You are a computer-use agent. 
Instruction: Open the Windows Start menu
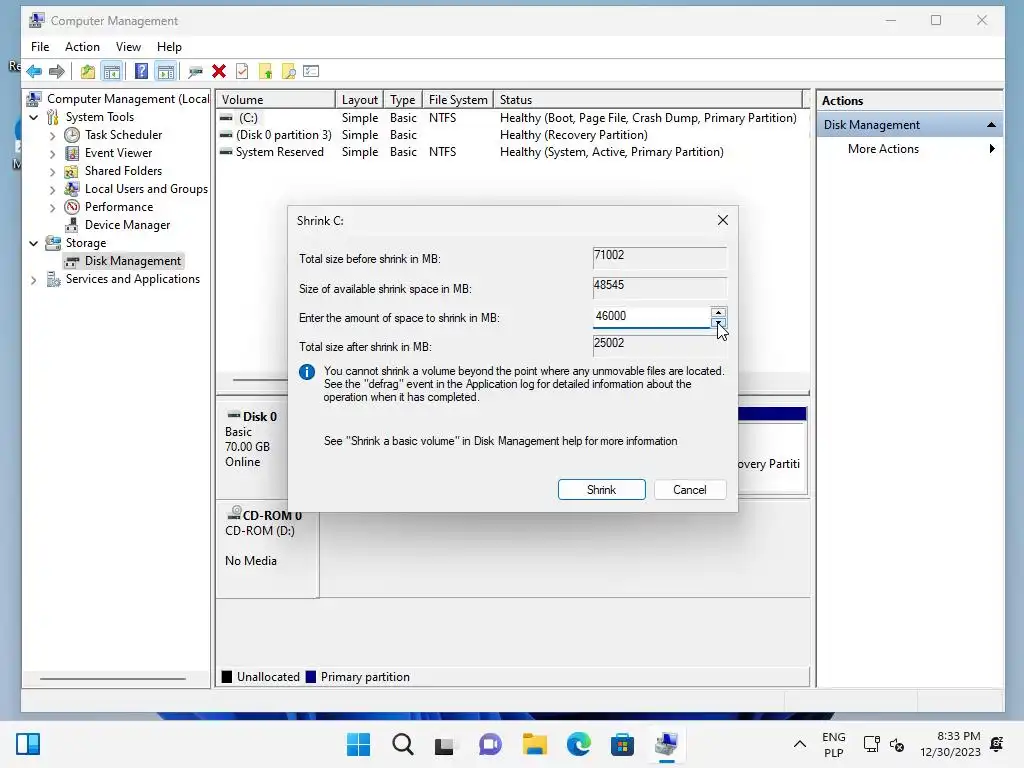358,744
